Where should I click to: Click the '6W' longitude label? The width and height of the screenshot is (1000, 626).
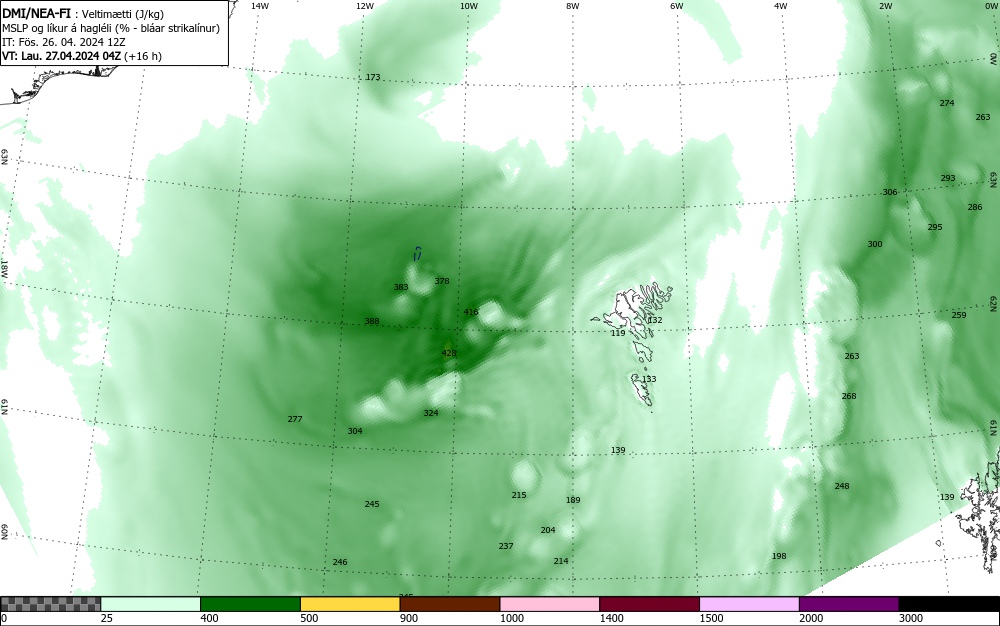tap(677, 6)
